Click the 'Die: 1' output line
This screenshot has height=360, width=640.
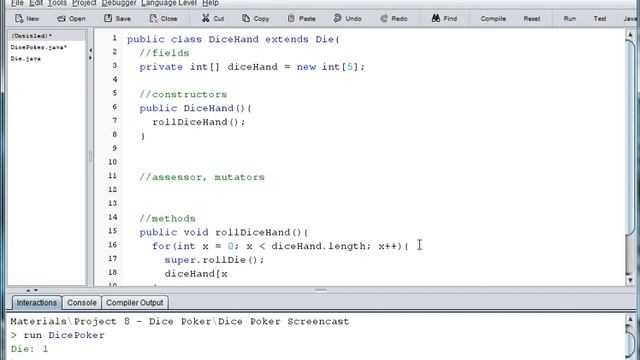pos(29,349)
